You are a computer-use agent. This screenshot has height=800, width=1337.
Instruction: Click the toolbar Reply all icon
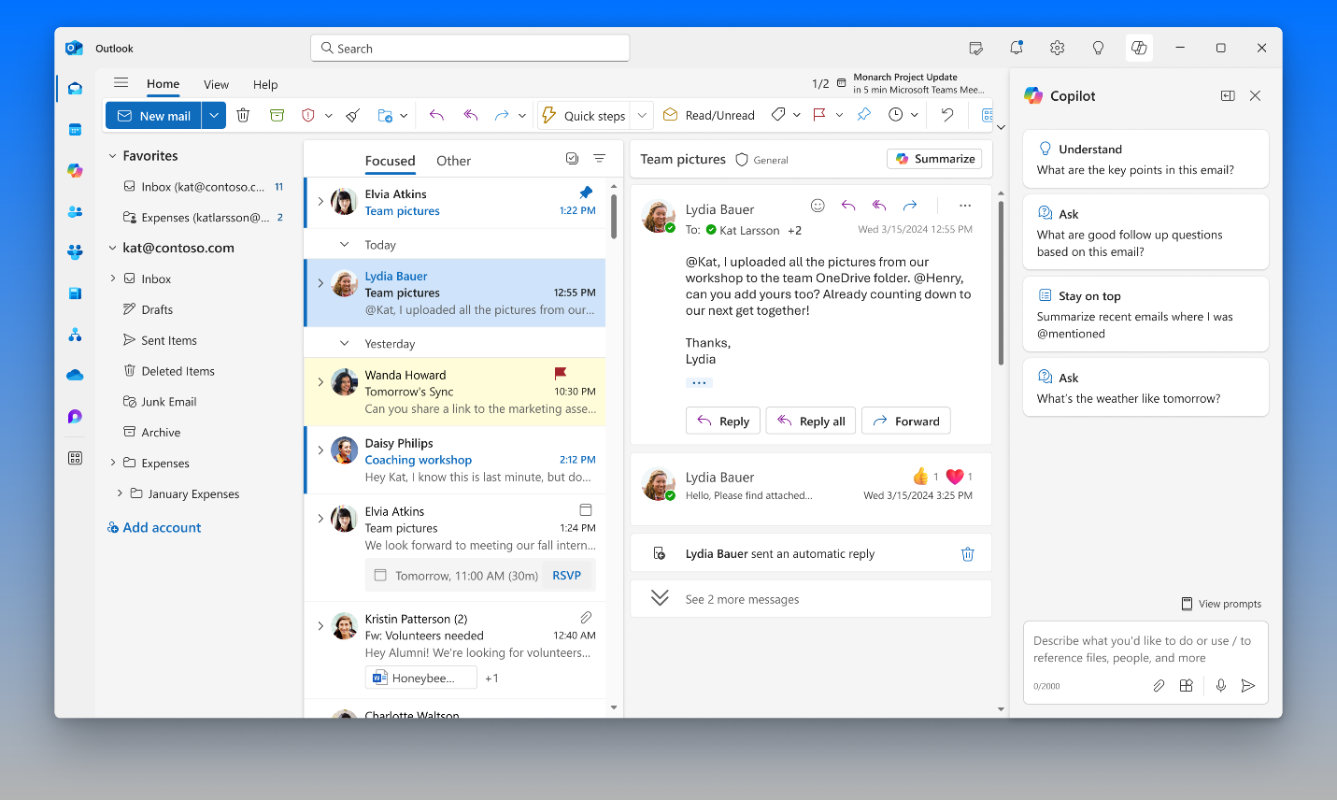point(470,116)
